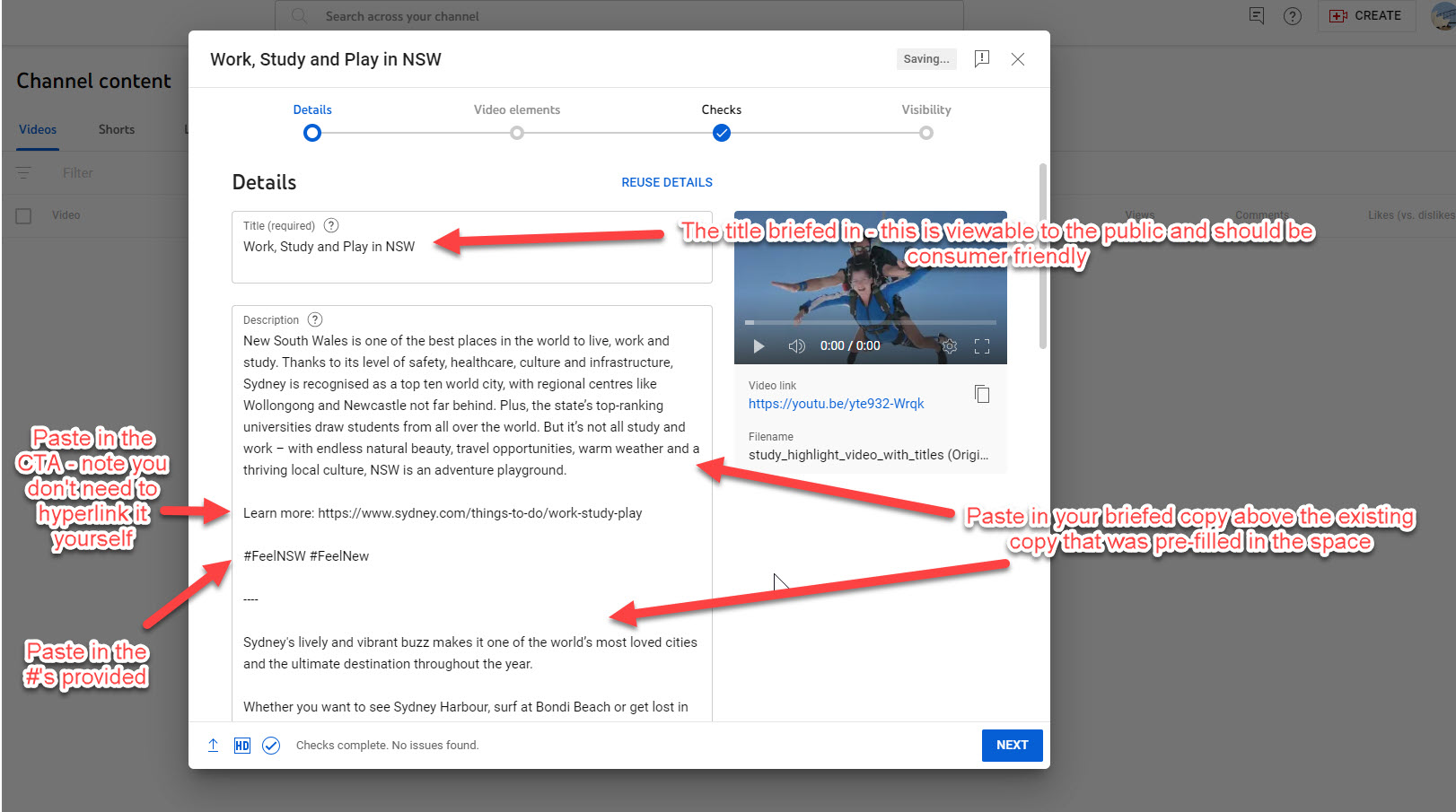Click the dialog's vertical scrollbar
The image size is (1456, 812).
pos(1042,256)
